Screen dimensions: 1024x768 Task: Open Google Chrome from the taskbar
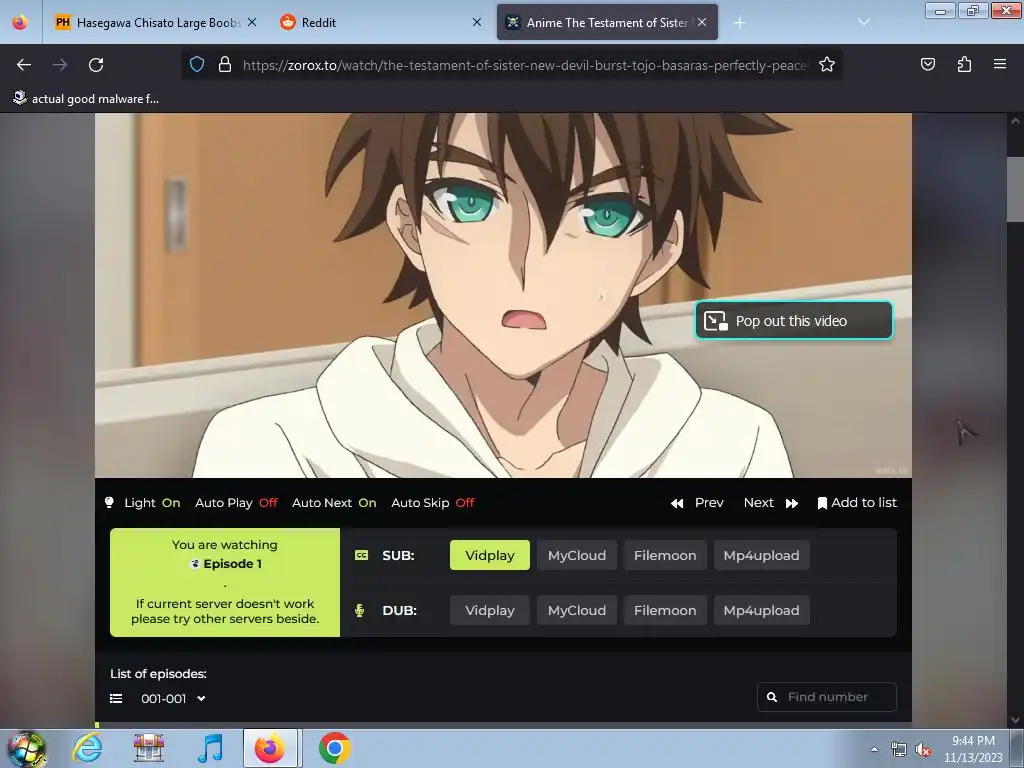click(x=334, y=748)
